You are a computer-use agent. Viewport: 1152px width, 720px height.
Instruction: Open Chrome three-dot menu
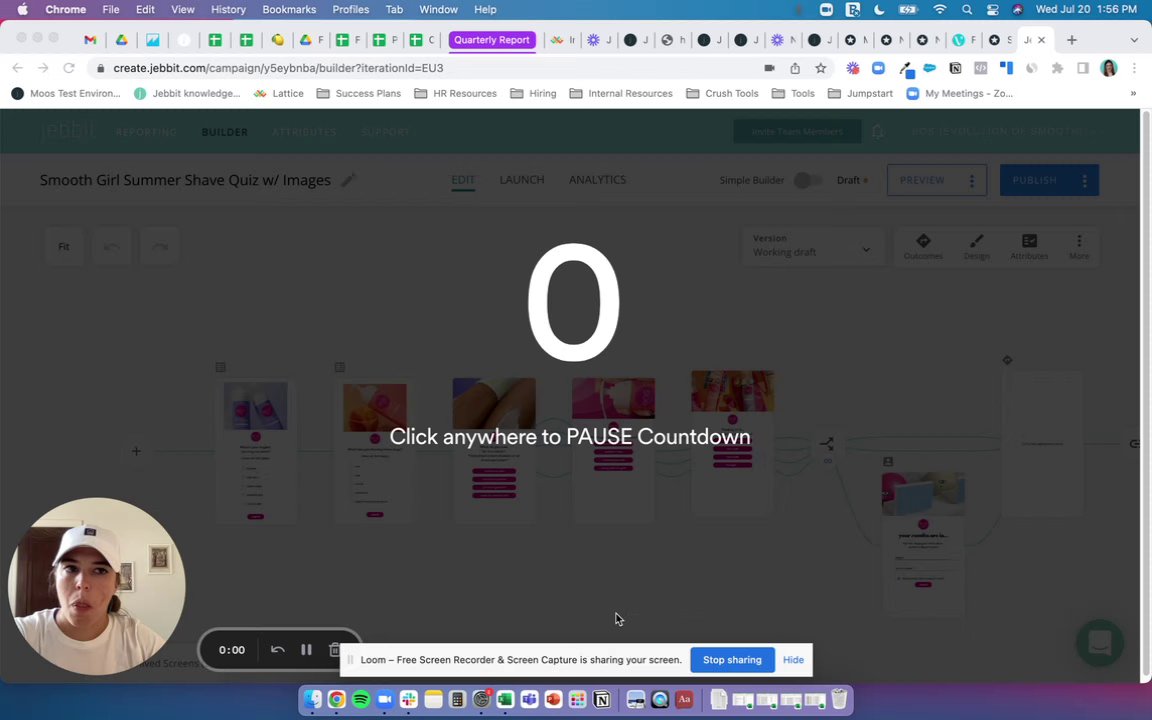1134,68
